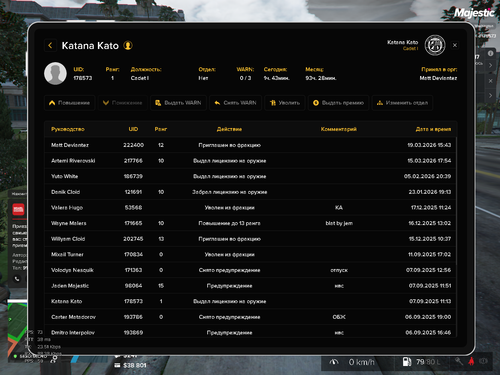Image resolution: width=500 pixels, height=375 pixels.
Task: Click the up-chevron icon on Повышение
Action: click(x=52, y=103)
